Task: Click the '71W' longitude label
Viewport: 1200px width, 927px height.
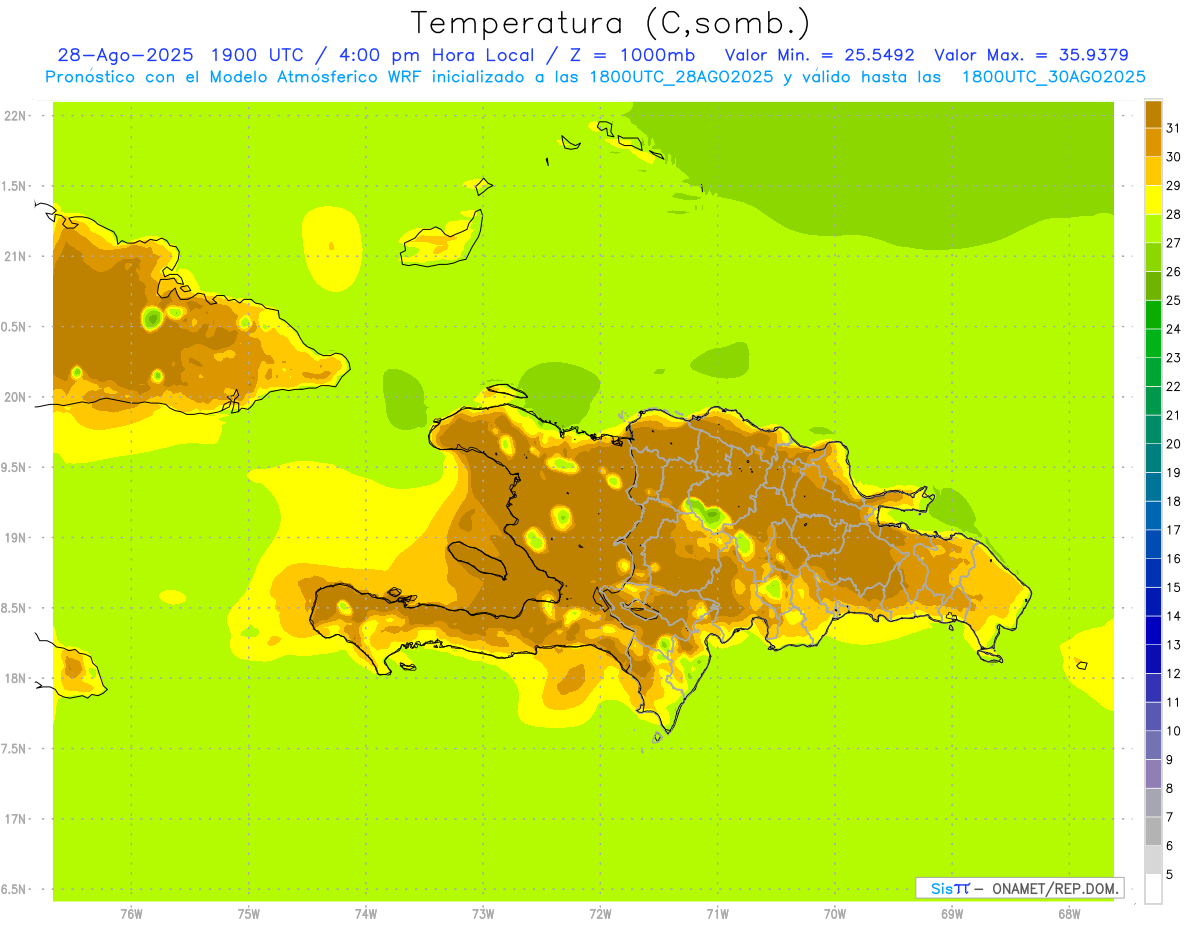Action: coord(717,913)
